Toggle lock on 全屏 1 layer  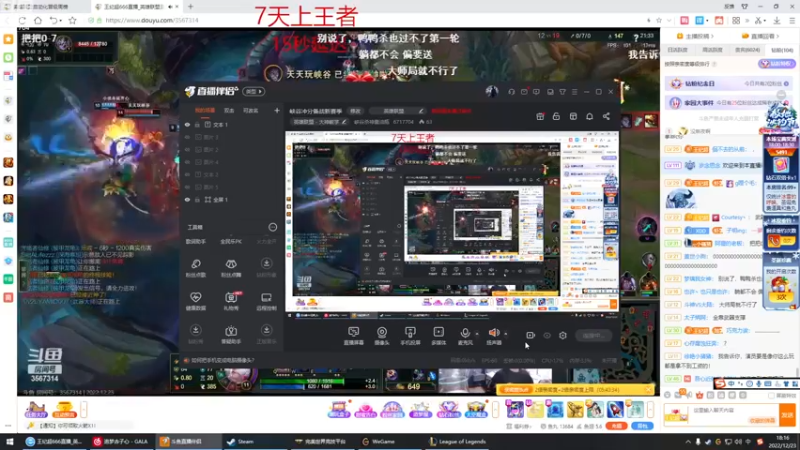197,200
